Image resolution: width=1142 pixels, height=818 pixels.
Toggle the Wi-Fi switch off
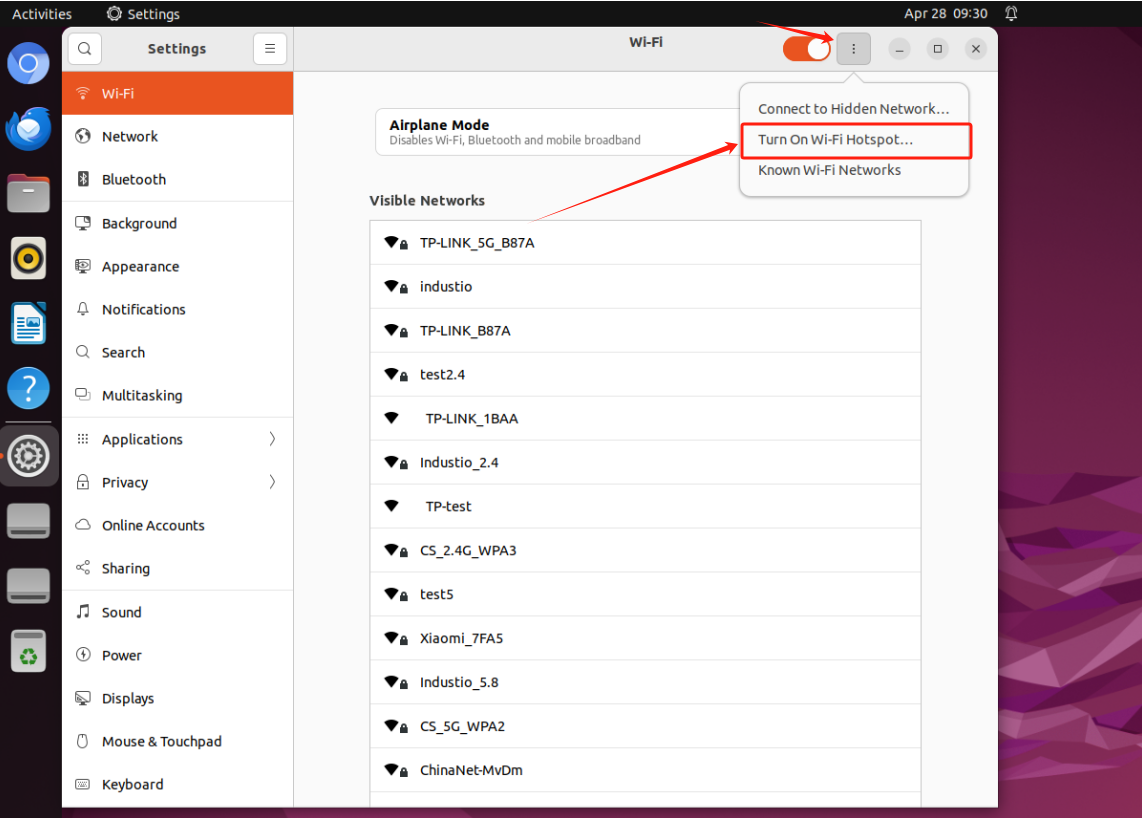807,49
